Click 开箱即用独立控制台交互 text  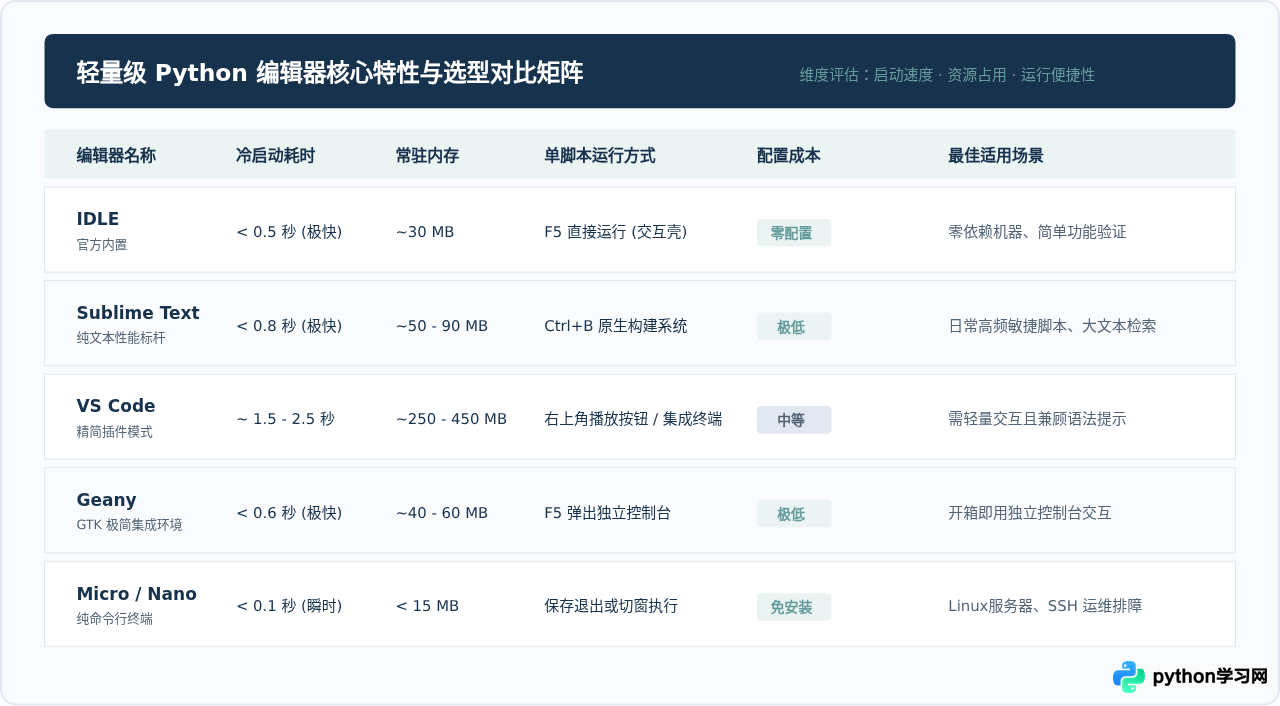pos(1030,513)
